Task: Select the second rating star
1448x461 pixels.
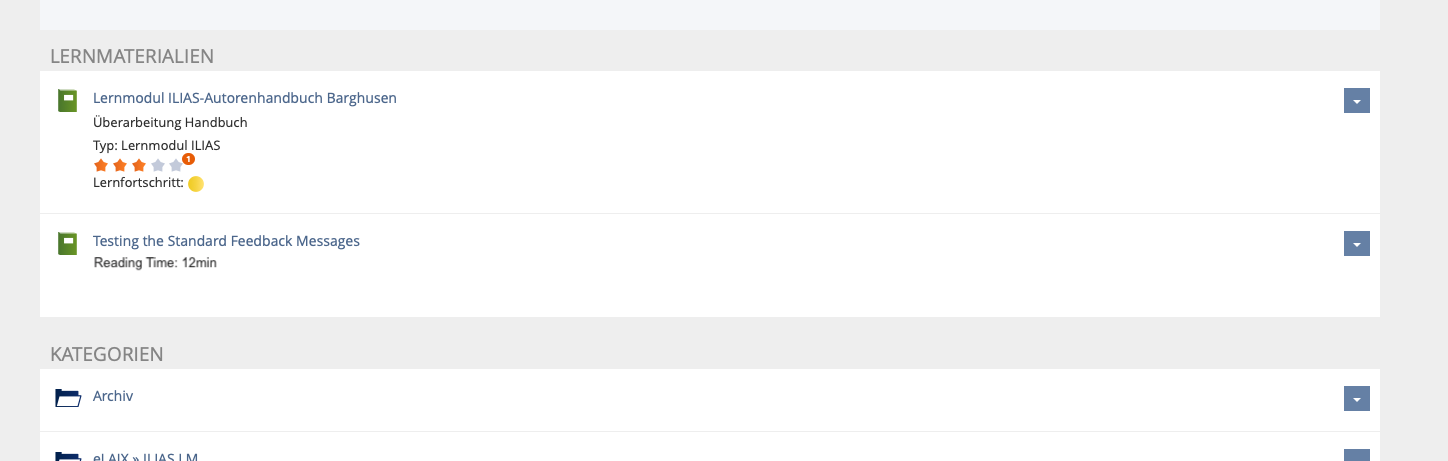Action: 119,165
